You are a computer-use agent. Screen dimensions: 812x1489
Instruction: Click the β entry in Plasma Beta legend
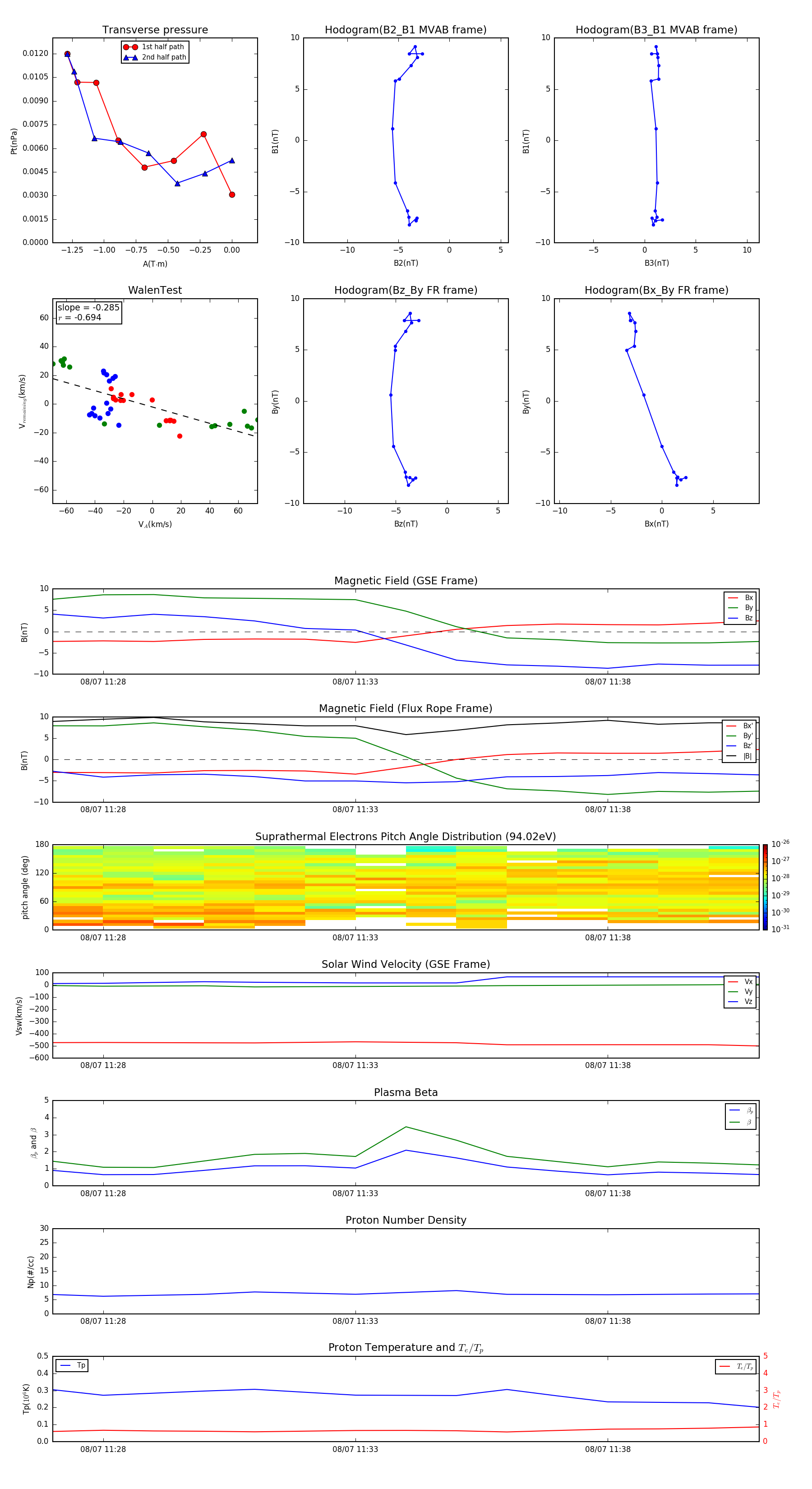click(x=741, y=1123)
